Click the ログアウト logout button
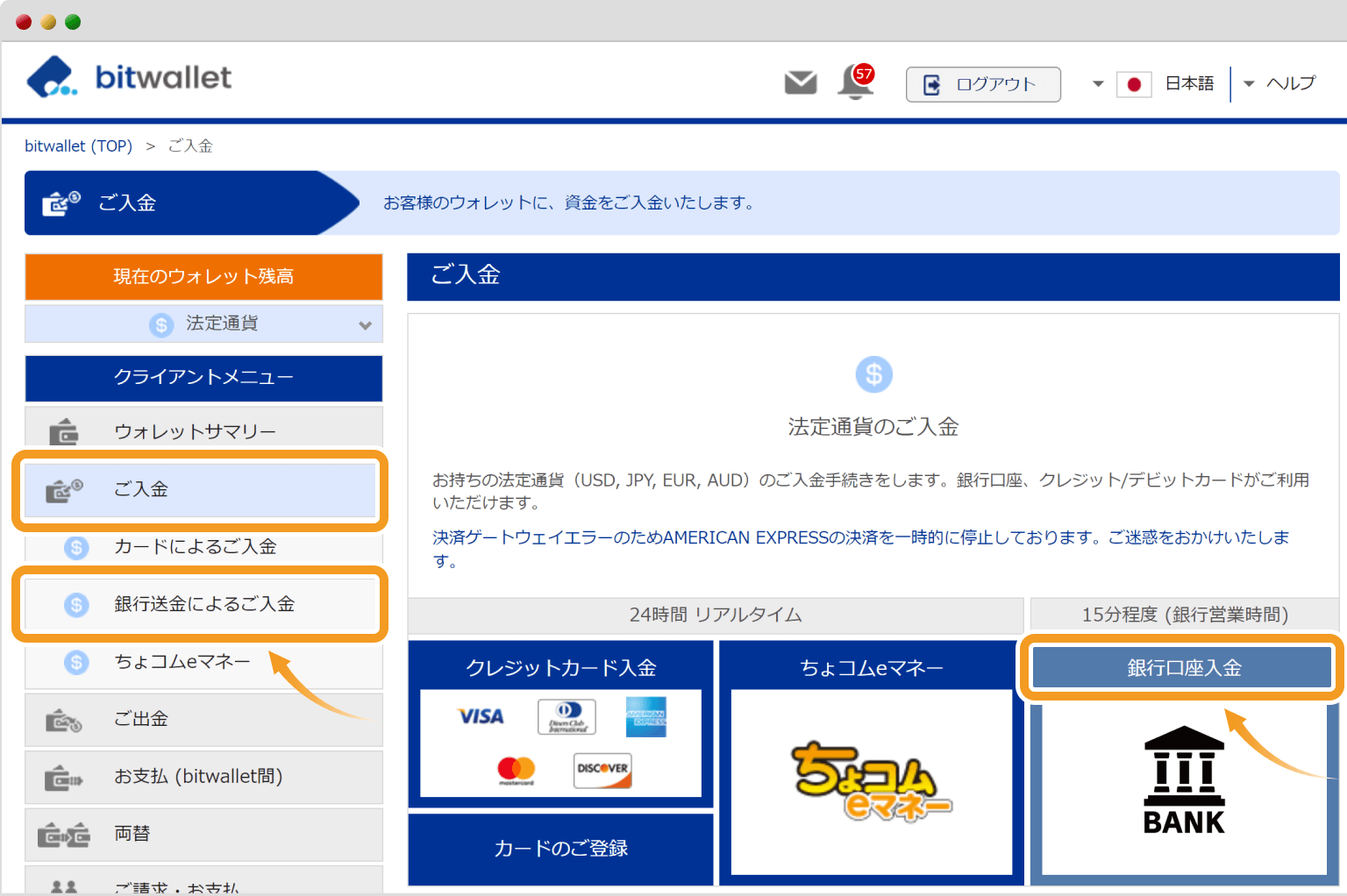 pos(983,84)
